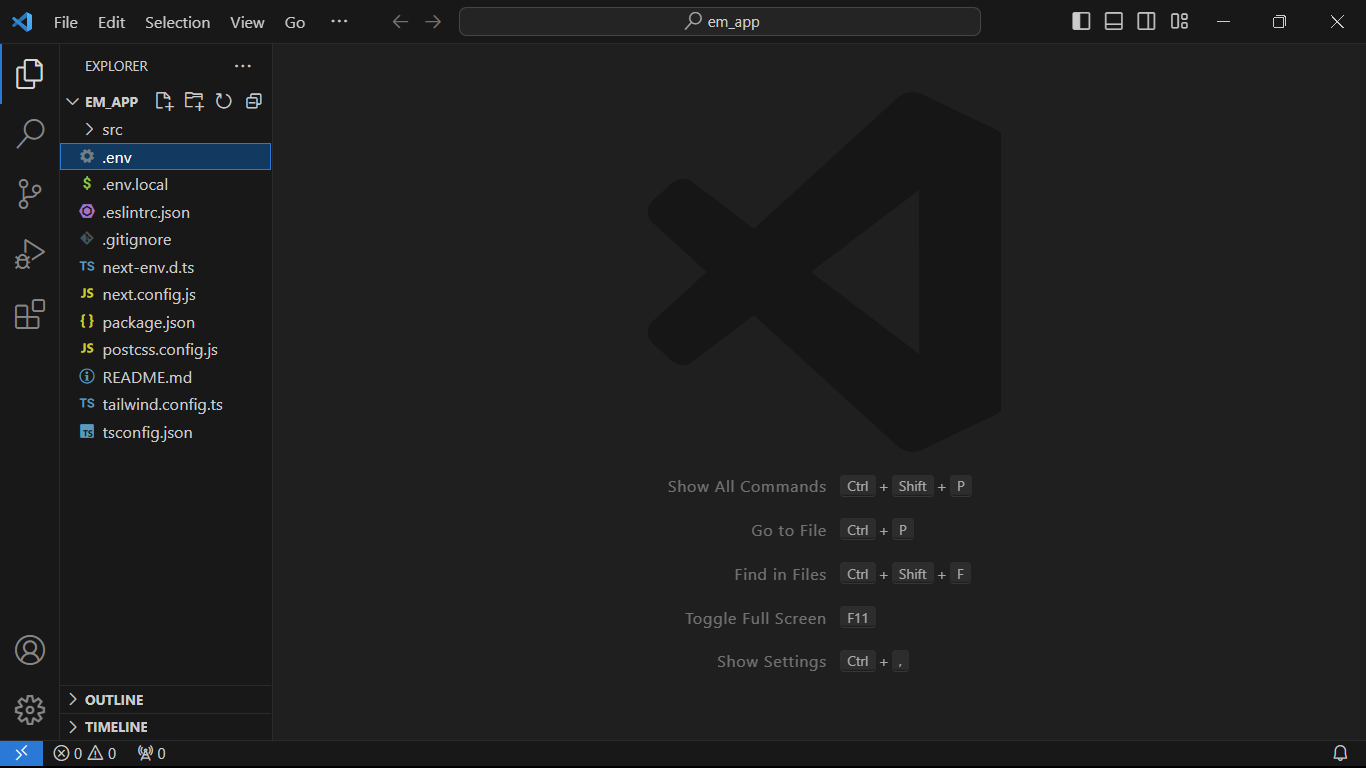Viewport: 1366px width, 768px height.
Task: Open the Customize Layout icon
Action: (1180, 22)
